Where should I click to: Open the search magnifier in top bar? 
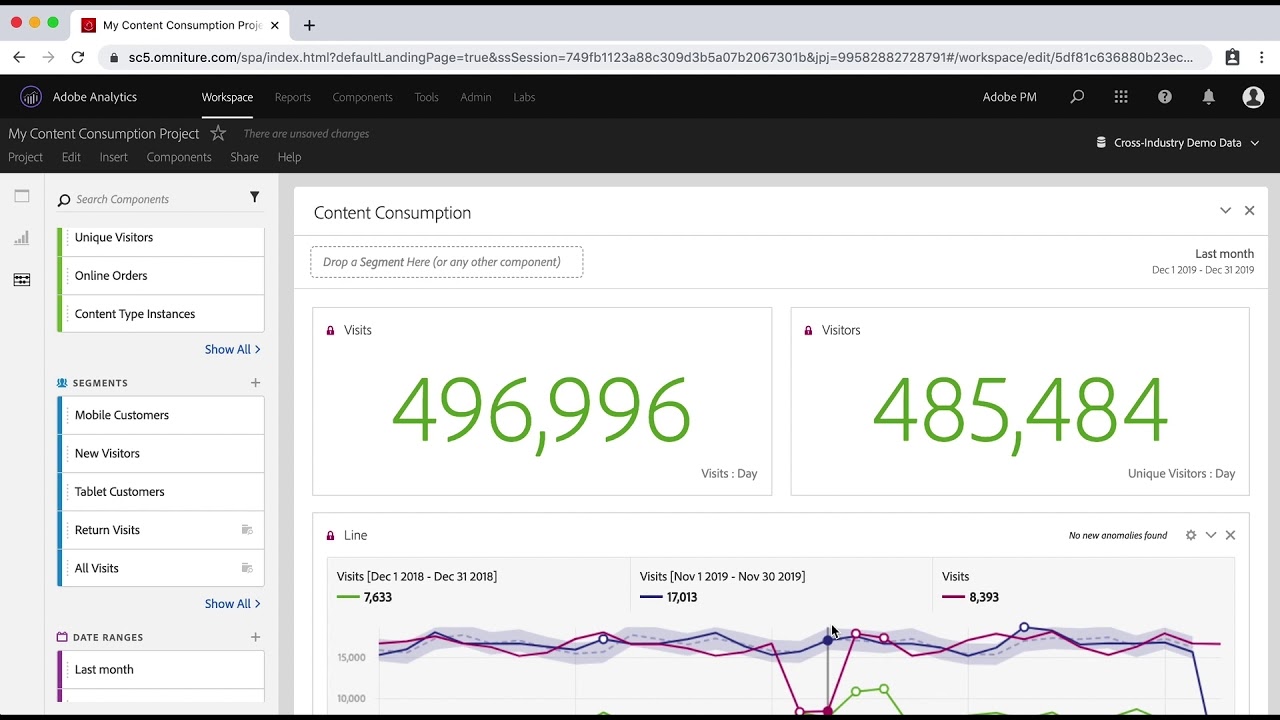point(1077,97)
